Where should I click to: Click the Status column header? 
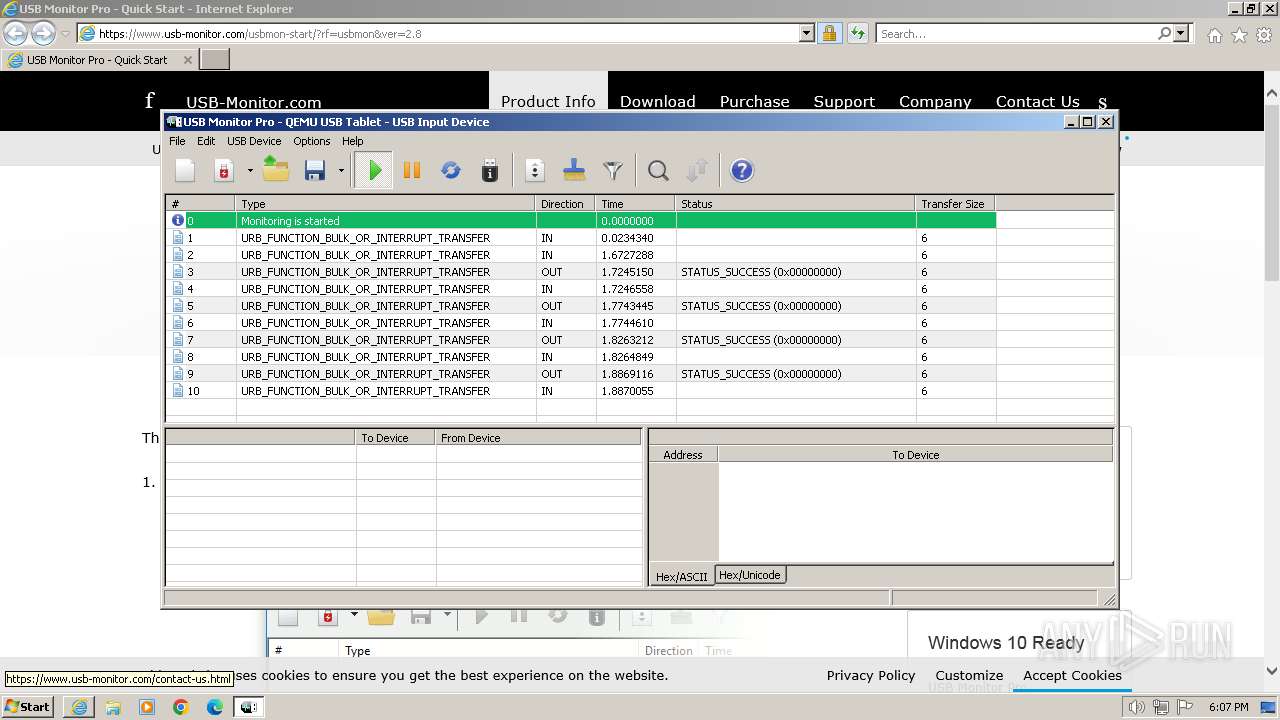pyautogui.click(x=796, y=204)
